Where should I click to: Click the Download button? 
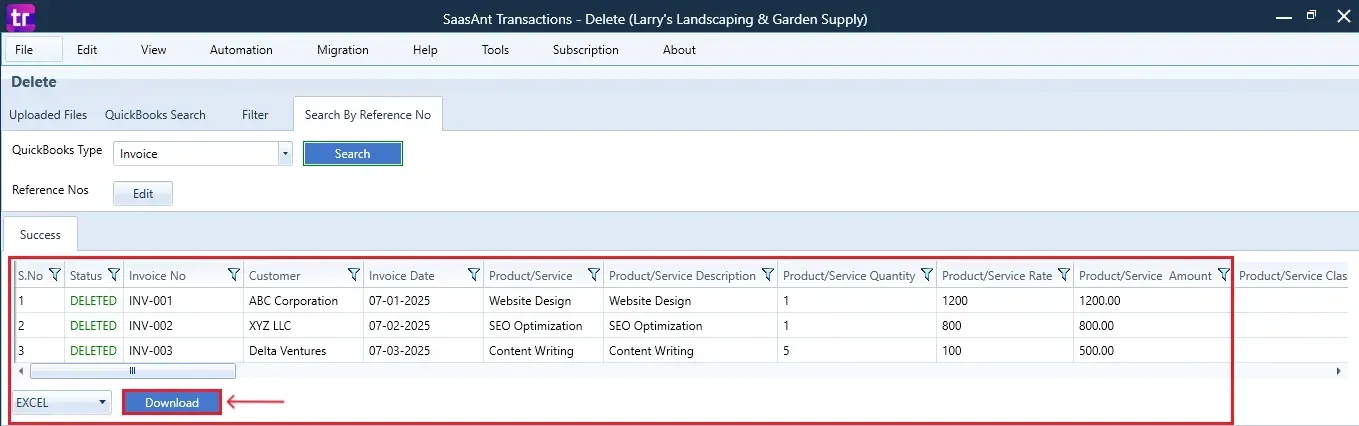(172, 403)
